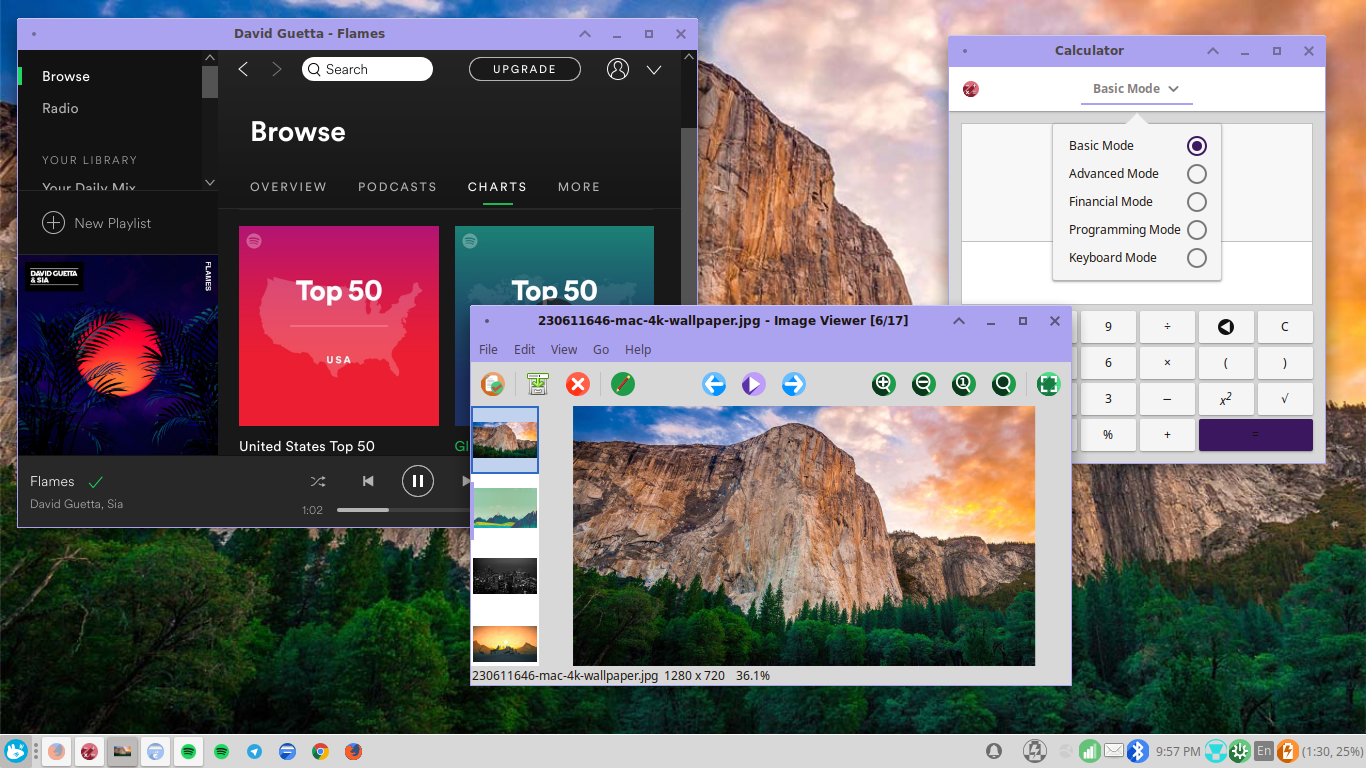The width and height of the screenshot is (1366, 768).
Task: Click the divide key in Calculator
Action: click(1167, 327)
